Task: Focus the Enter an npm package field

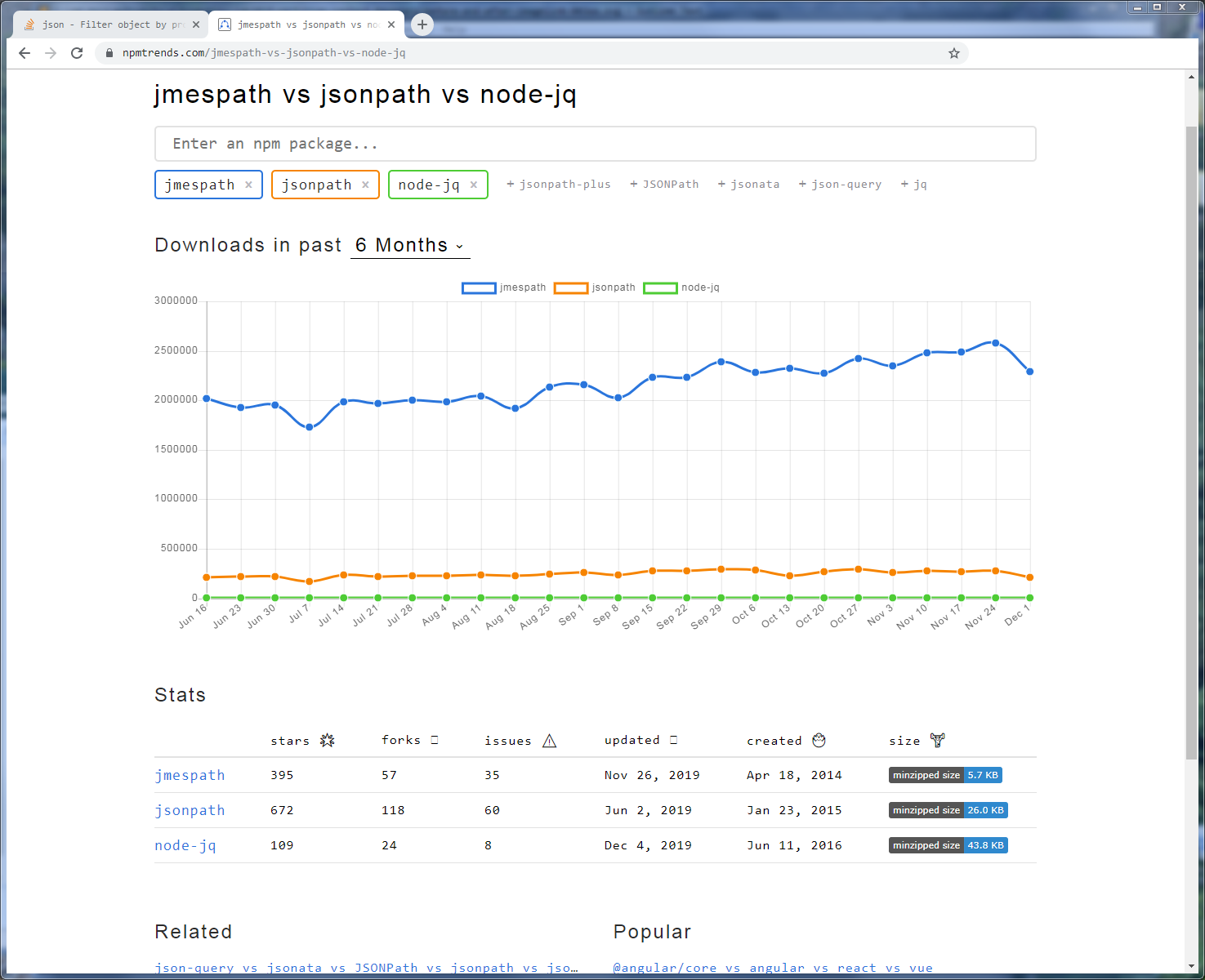Action: pos(596,144)
